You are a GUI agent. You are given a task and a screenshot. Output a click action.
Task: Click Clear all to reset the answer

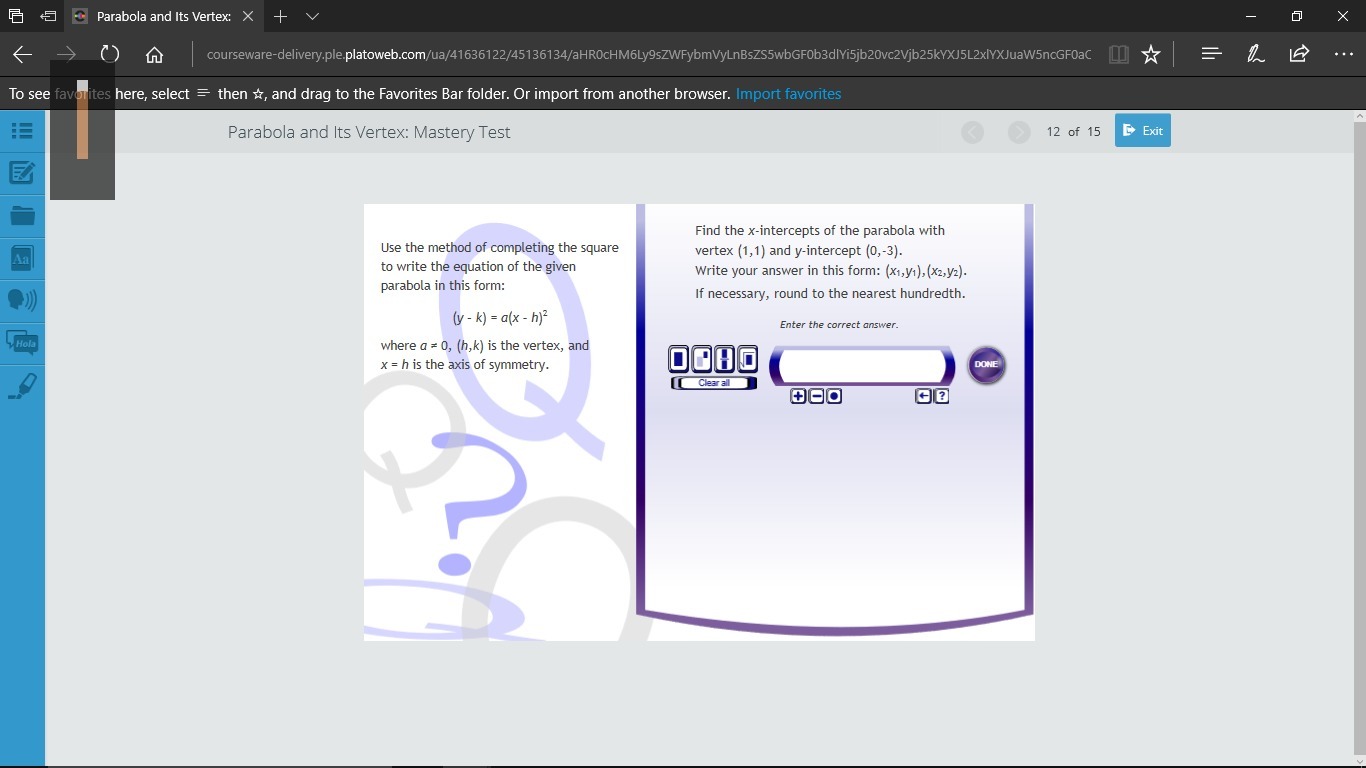pos(714,383)
